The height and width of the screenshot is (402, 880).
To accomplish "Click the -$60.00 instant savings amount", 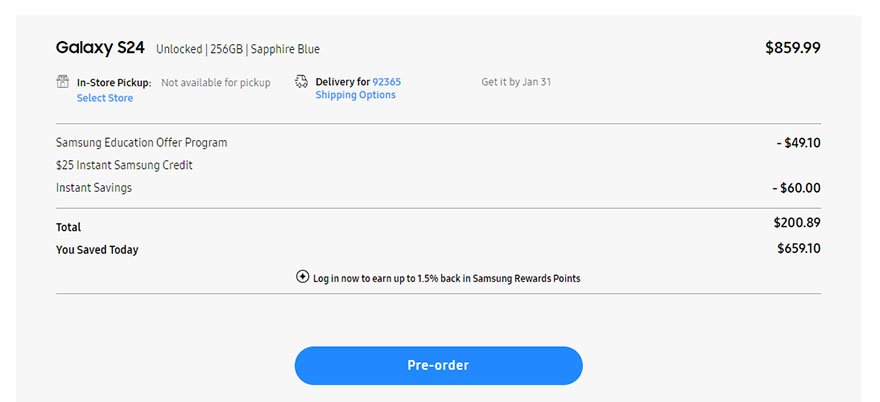I will coord(796,187).
